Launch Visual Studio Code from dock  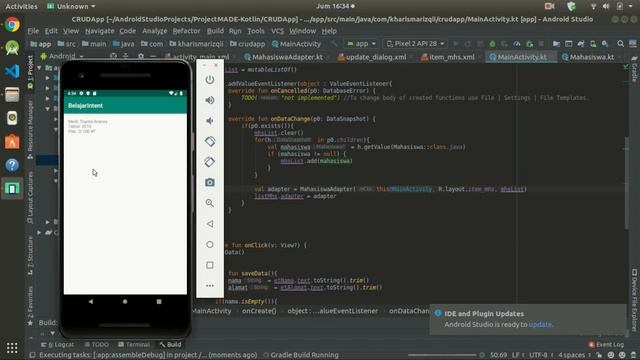pos(12,71)
